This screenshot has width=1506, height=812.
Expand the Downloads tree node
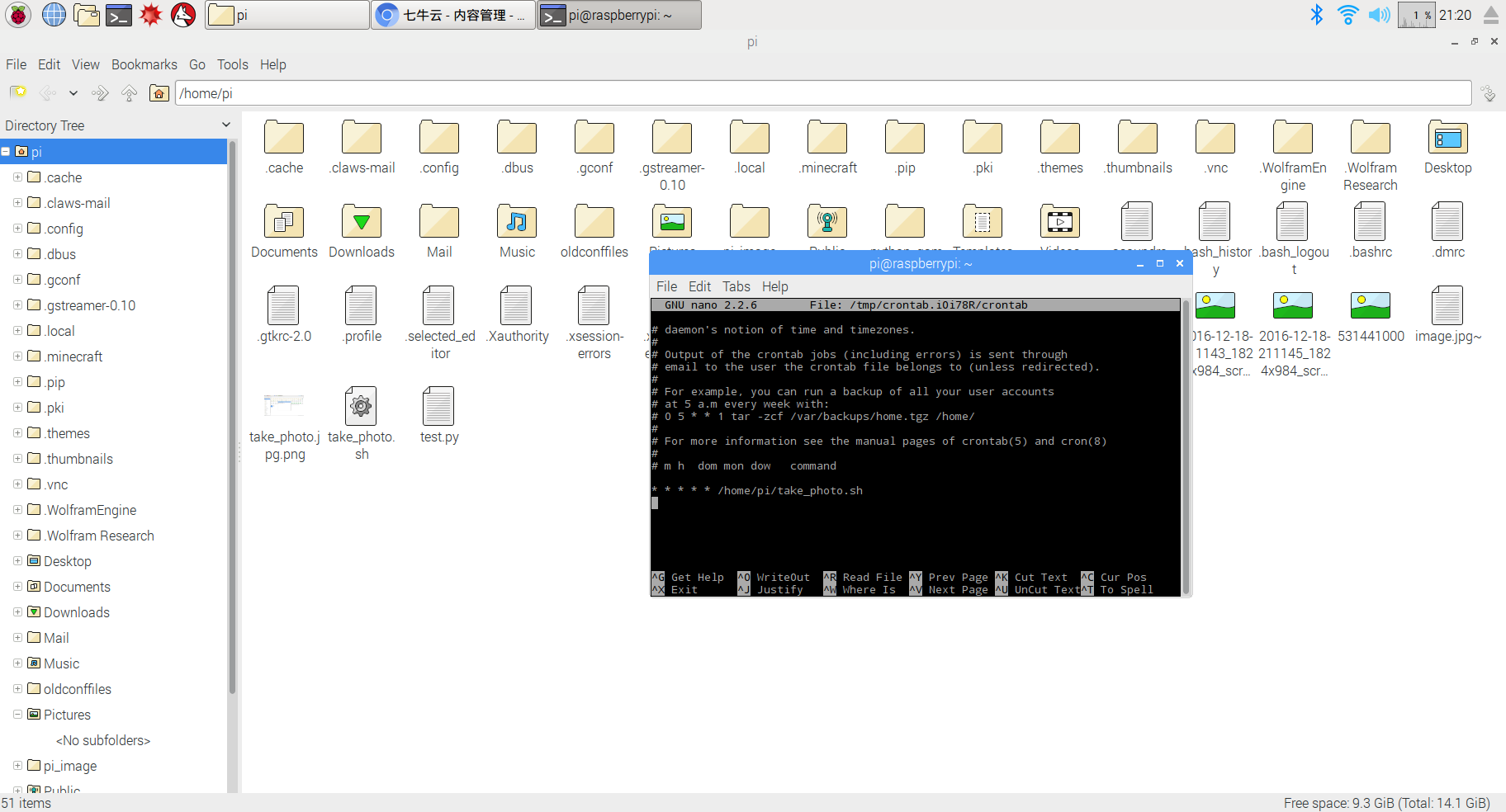tap(17, 612)
